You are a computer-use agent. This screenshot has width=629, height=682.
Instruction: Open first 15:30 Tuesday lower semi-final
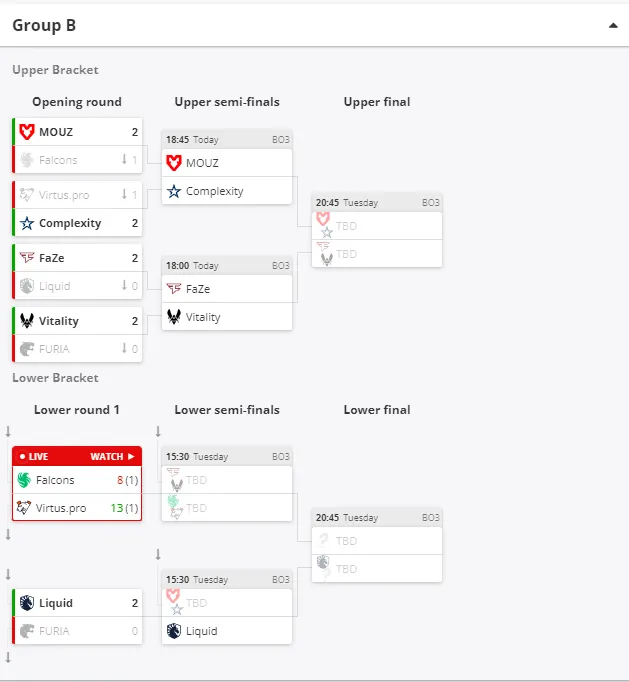[x=227, y=484]
